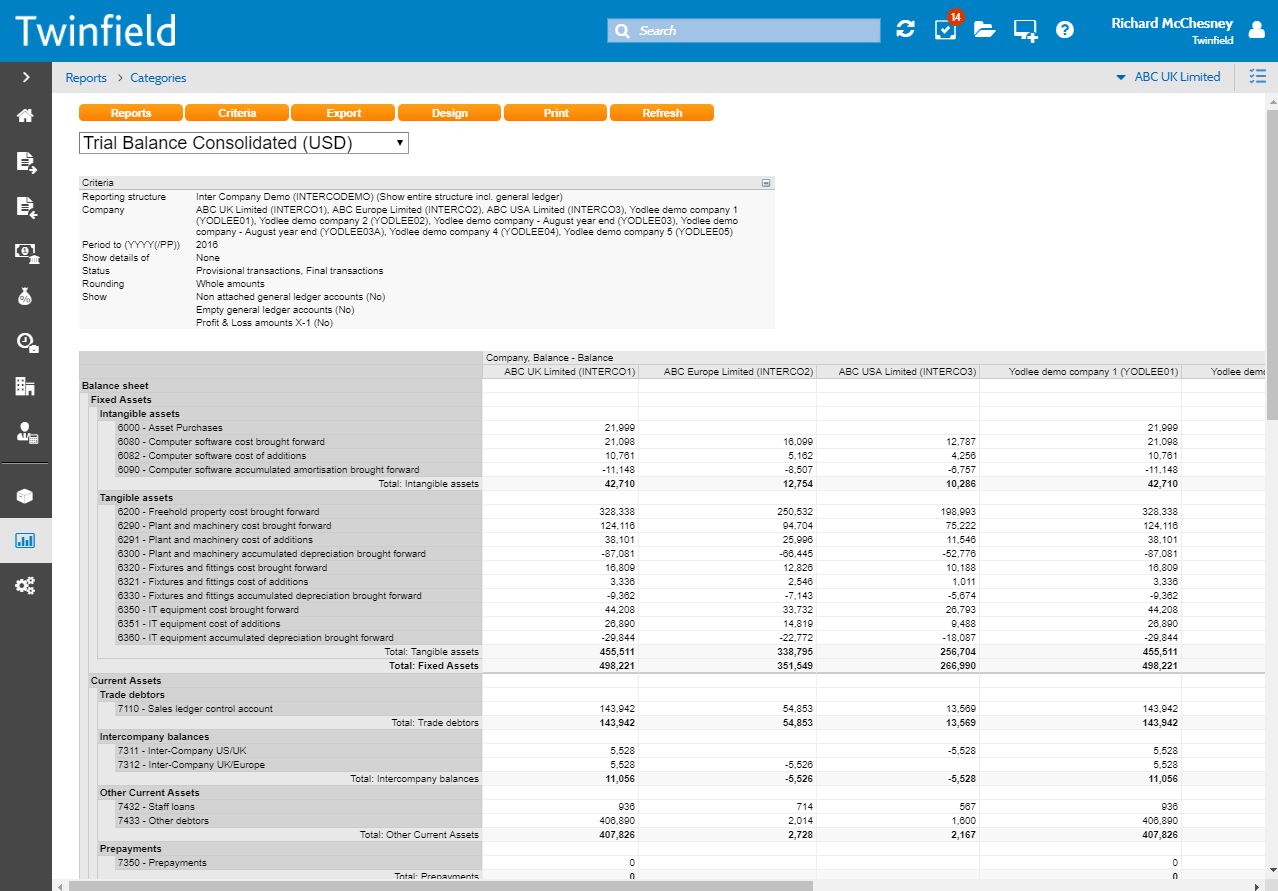
Task: Click the help question mark icon
Action: (x=1065, y=30)
